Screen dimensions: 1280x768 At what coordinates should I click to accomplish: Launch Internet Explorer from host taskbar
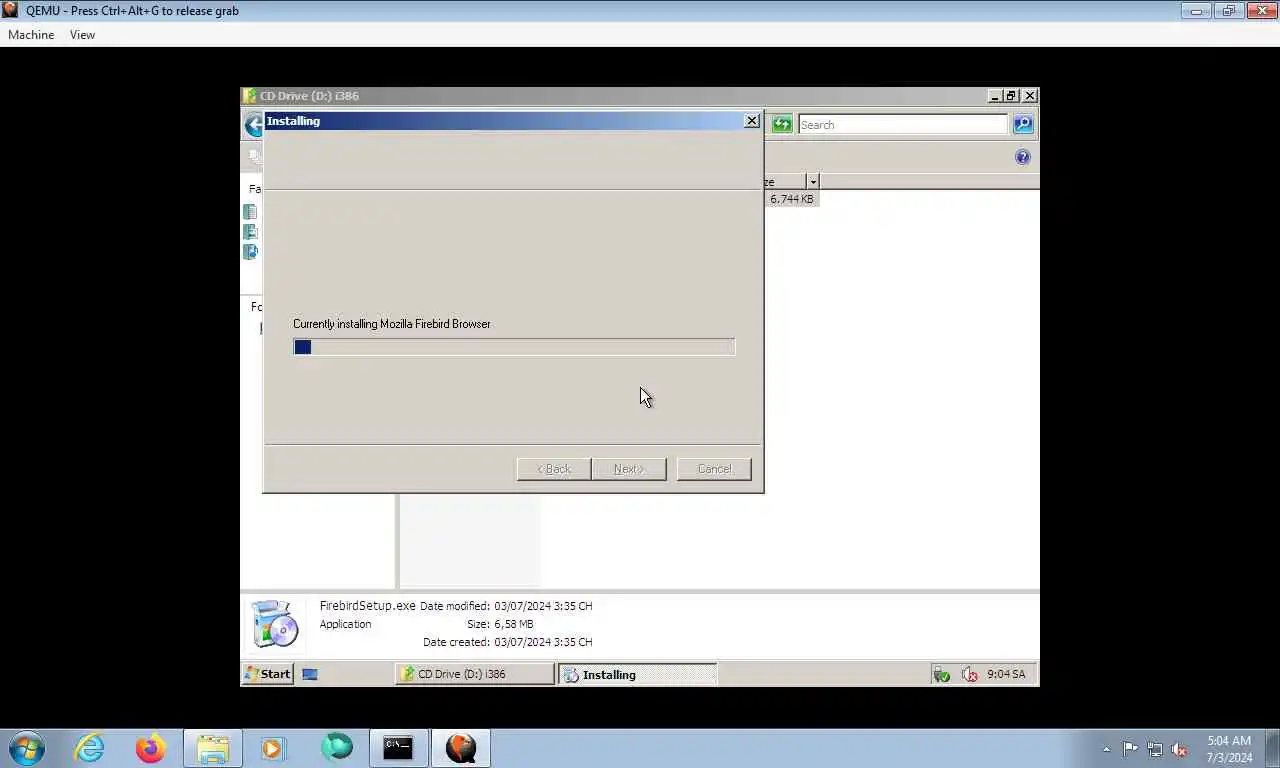tap(89, 748)
